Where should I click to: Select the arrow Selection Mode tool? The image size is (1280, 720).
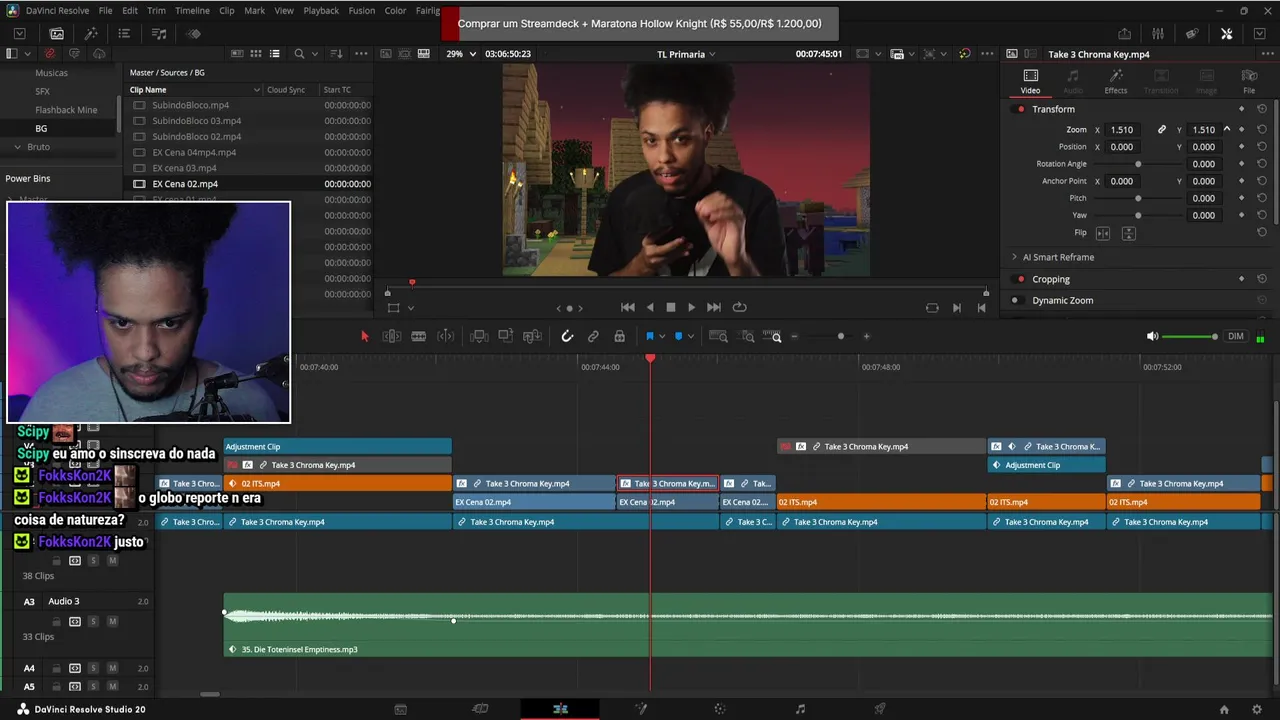364,336
